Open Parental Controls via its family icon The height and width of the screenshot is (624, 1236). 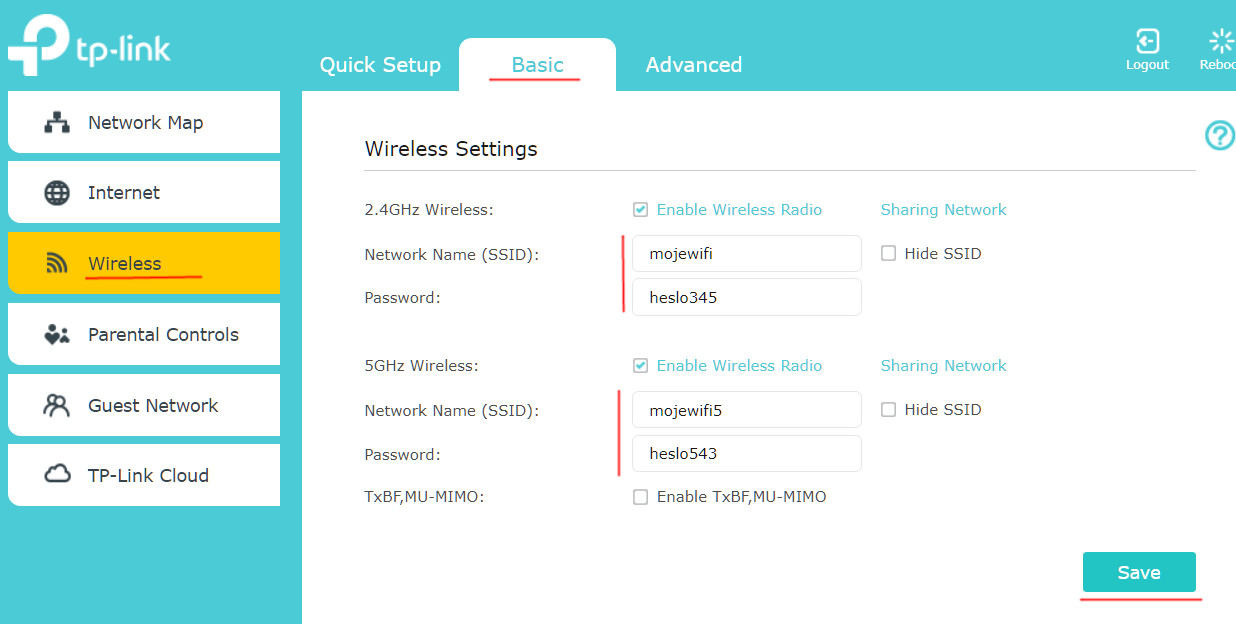[x=57, y=335]
